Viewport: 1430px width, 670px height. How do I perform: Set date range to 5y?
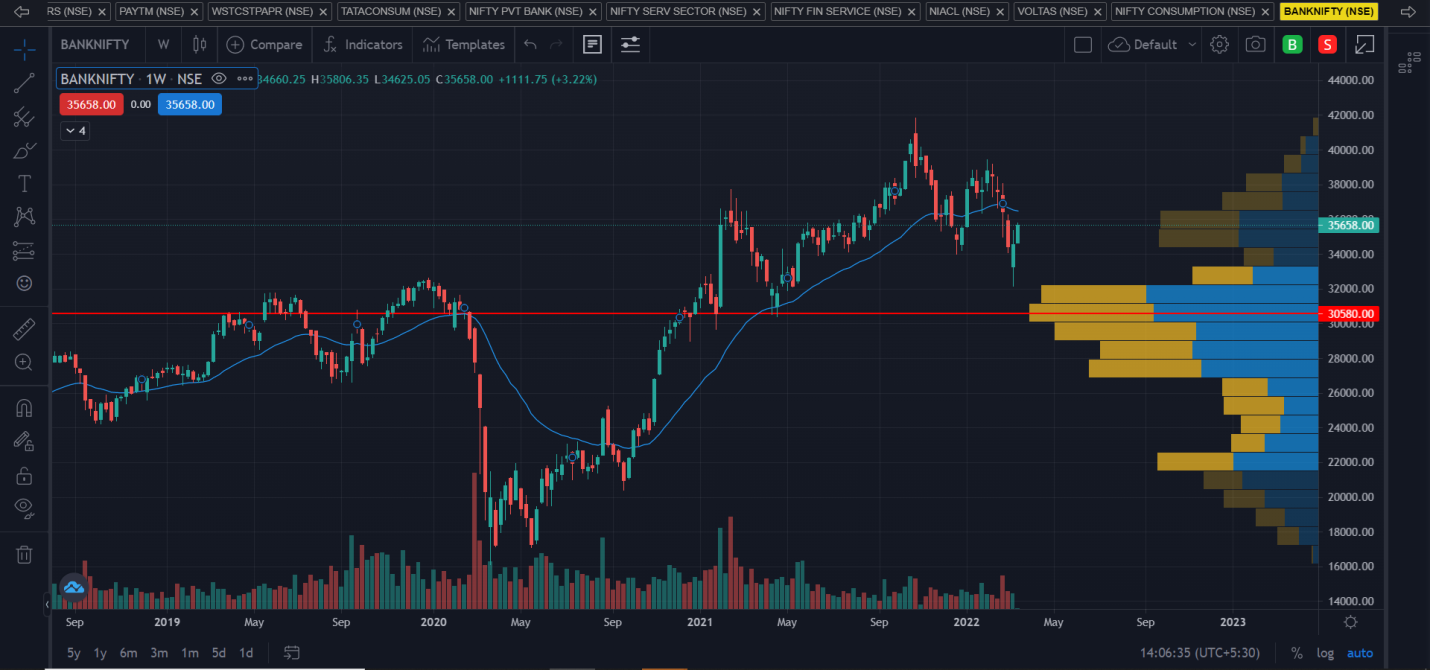73,653
